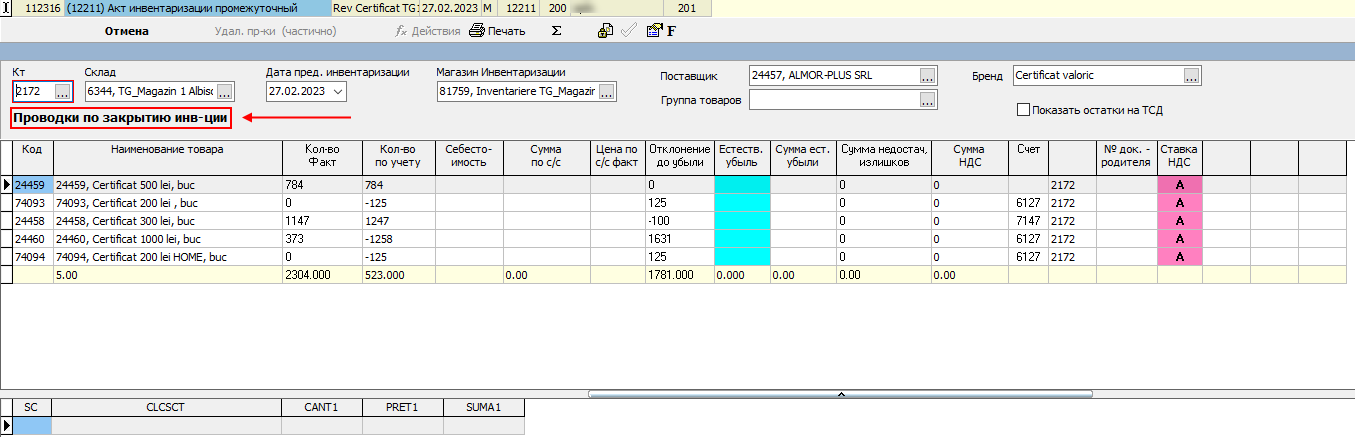Open lookup button for Поставщик field
This screenshot has height=437, width=1355.
[928, 75]
